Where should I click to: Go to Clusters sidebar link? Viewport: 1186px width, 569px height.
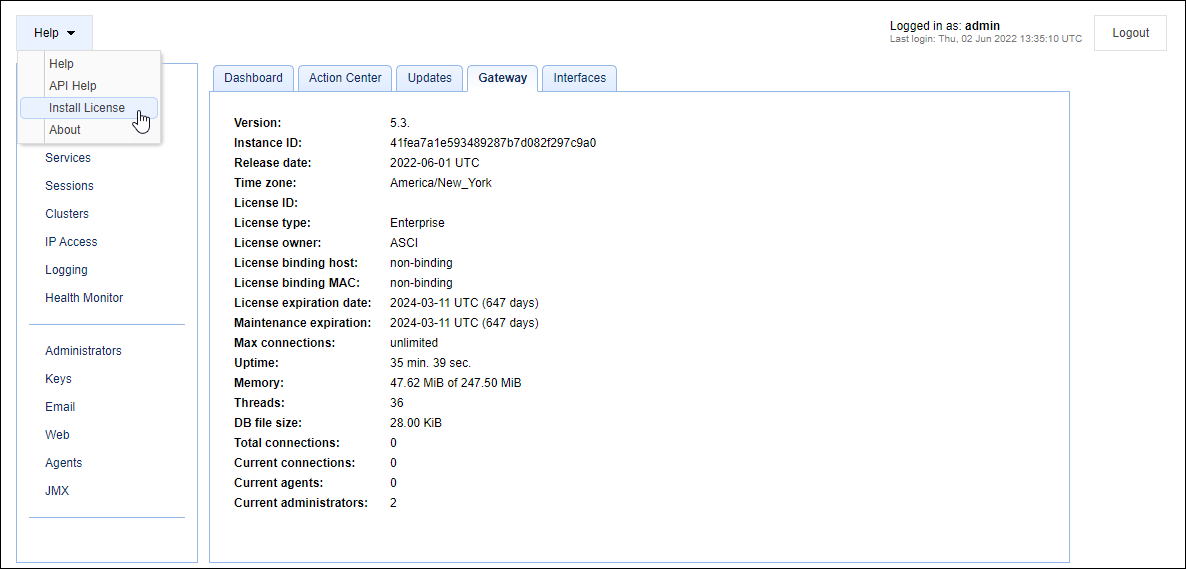[x=67, y=214]
